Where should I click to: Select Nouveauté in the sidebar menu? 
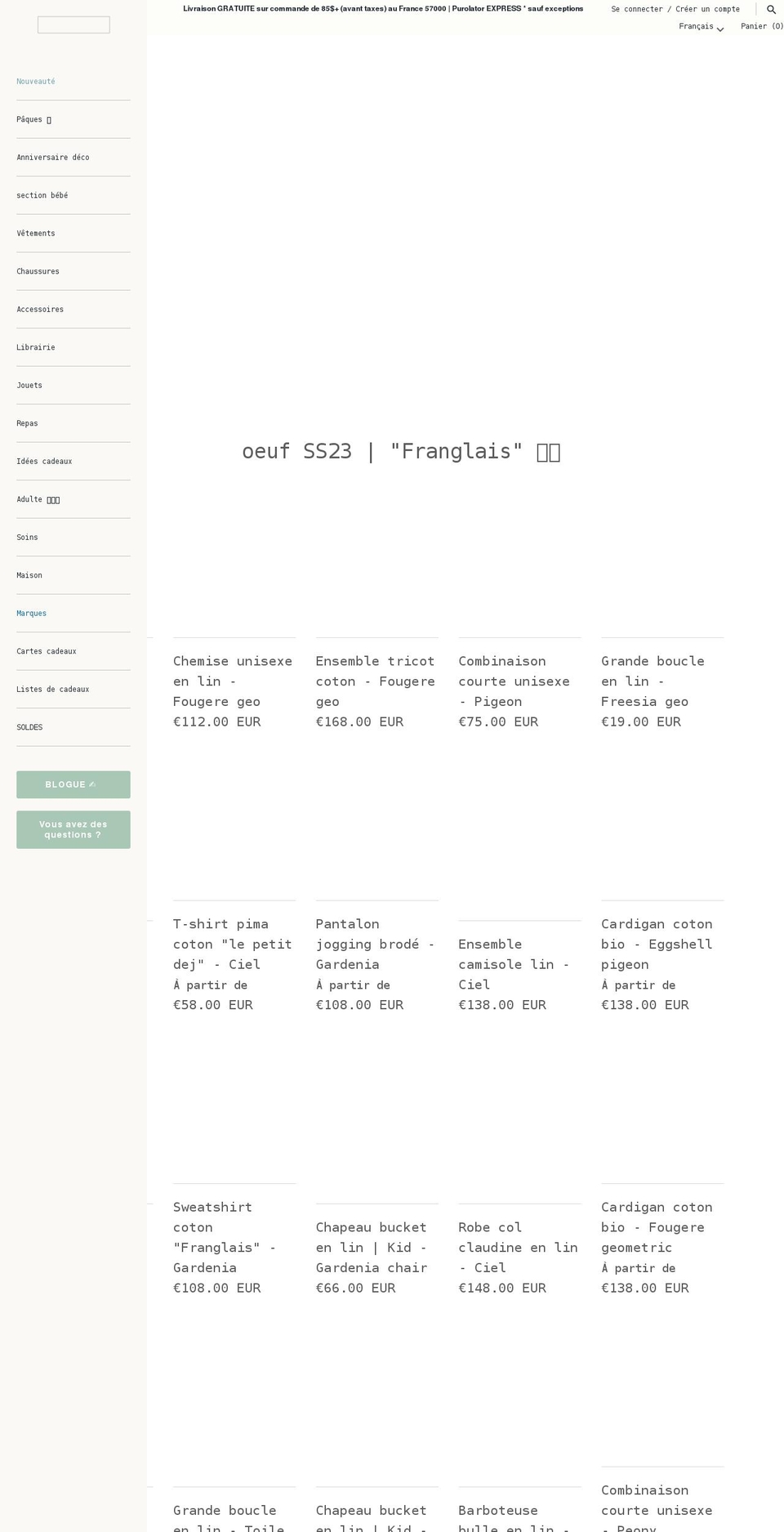(36, 81)
